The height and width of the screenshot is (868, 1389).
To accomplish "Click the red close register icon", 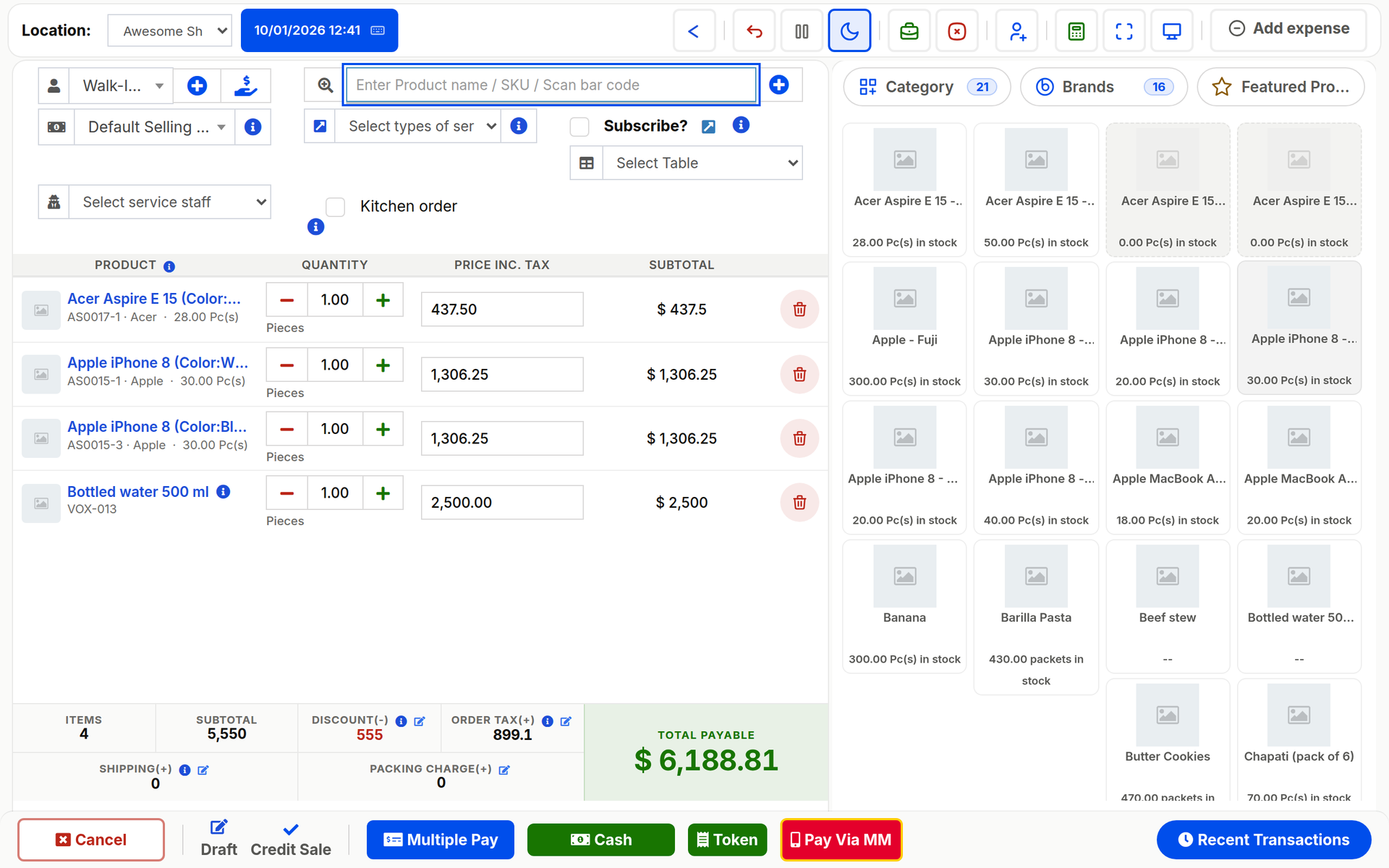I will click(957, 31).
